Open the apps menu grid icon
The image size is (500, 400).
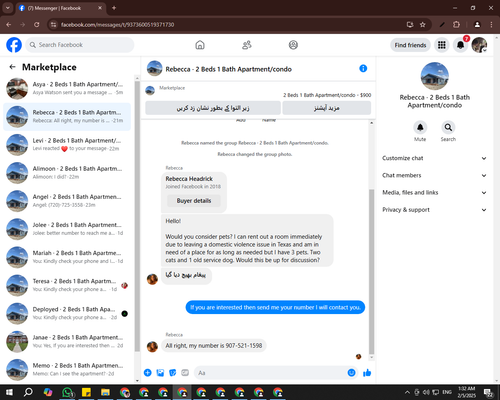(442, 45)
